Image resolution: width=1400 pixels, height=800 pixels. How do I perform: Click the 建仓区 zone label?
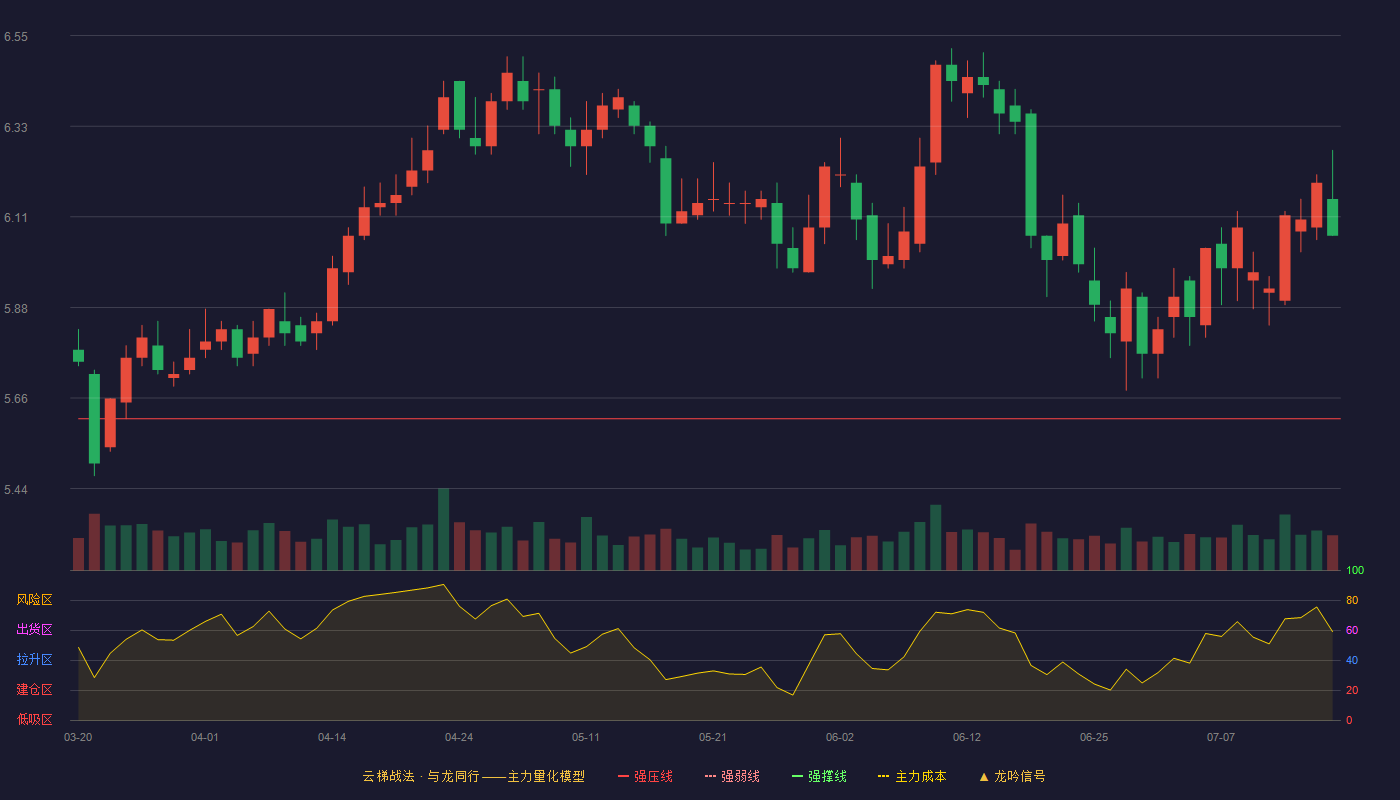pos(34,690)
